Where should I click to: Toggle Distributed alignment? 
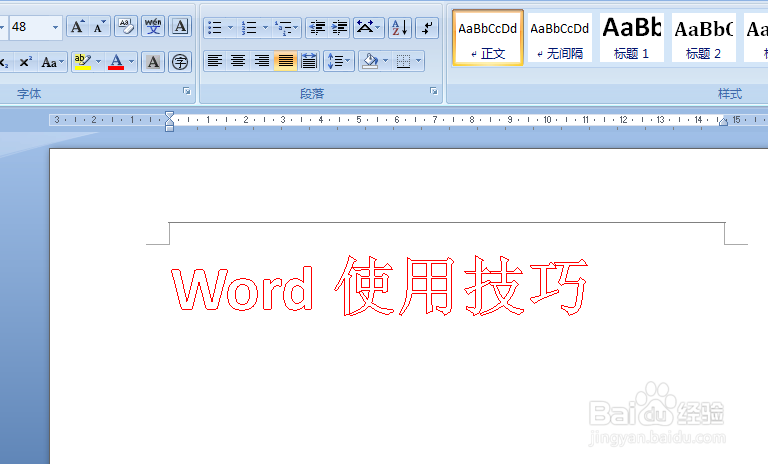[309, 61]
